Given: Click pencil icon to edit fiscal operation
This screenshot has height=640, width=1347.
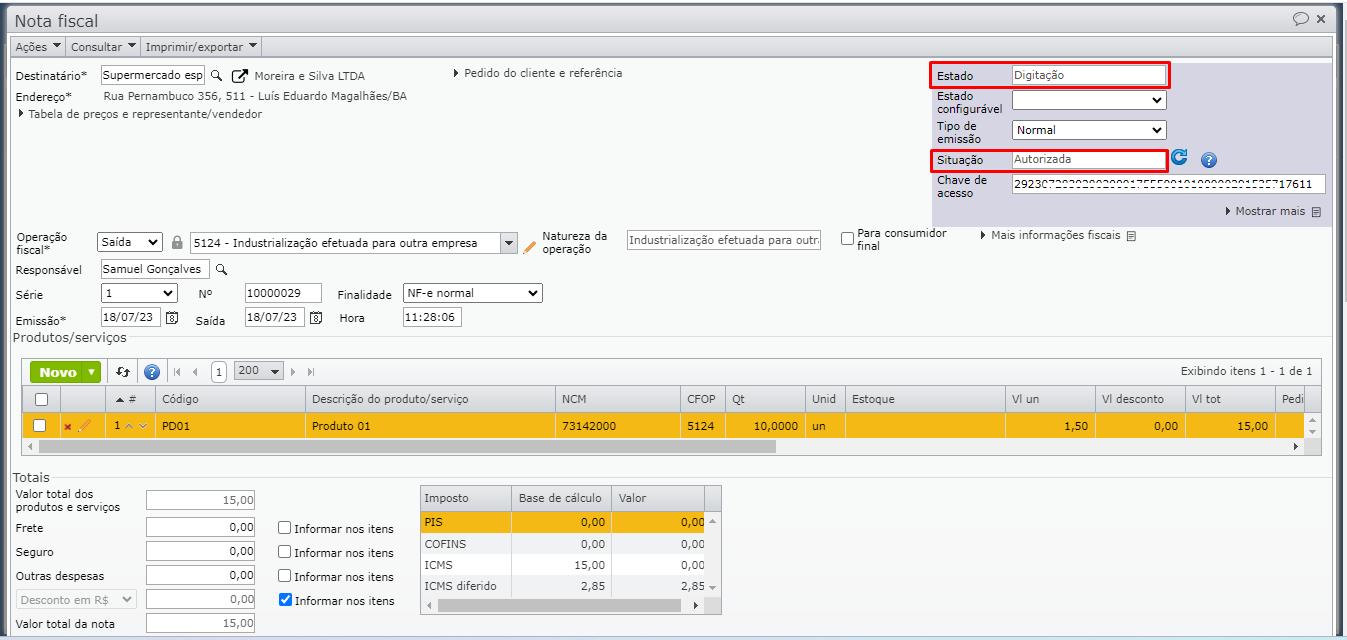Looking at the screenshot, I should [530, 243].
